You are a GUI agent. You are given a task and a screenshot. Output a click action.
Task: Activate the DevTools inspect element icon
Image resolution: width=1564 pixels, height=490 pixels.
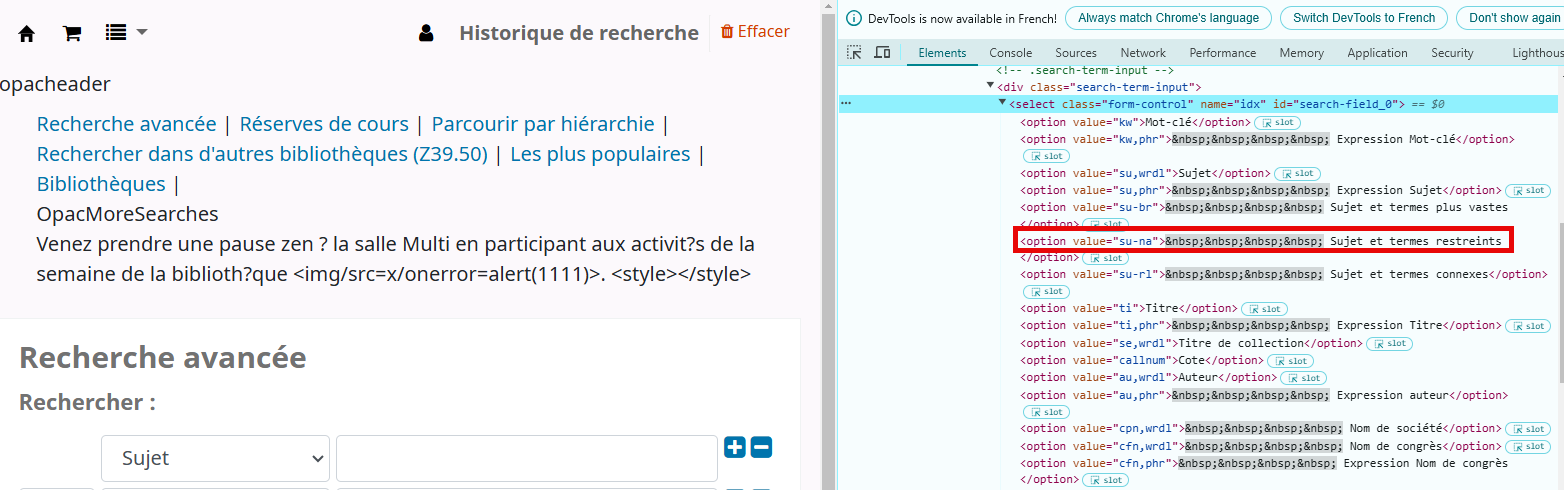854,53
